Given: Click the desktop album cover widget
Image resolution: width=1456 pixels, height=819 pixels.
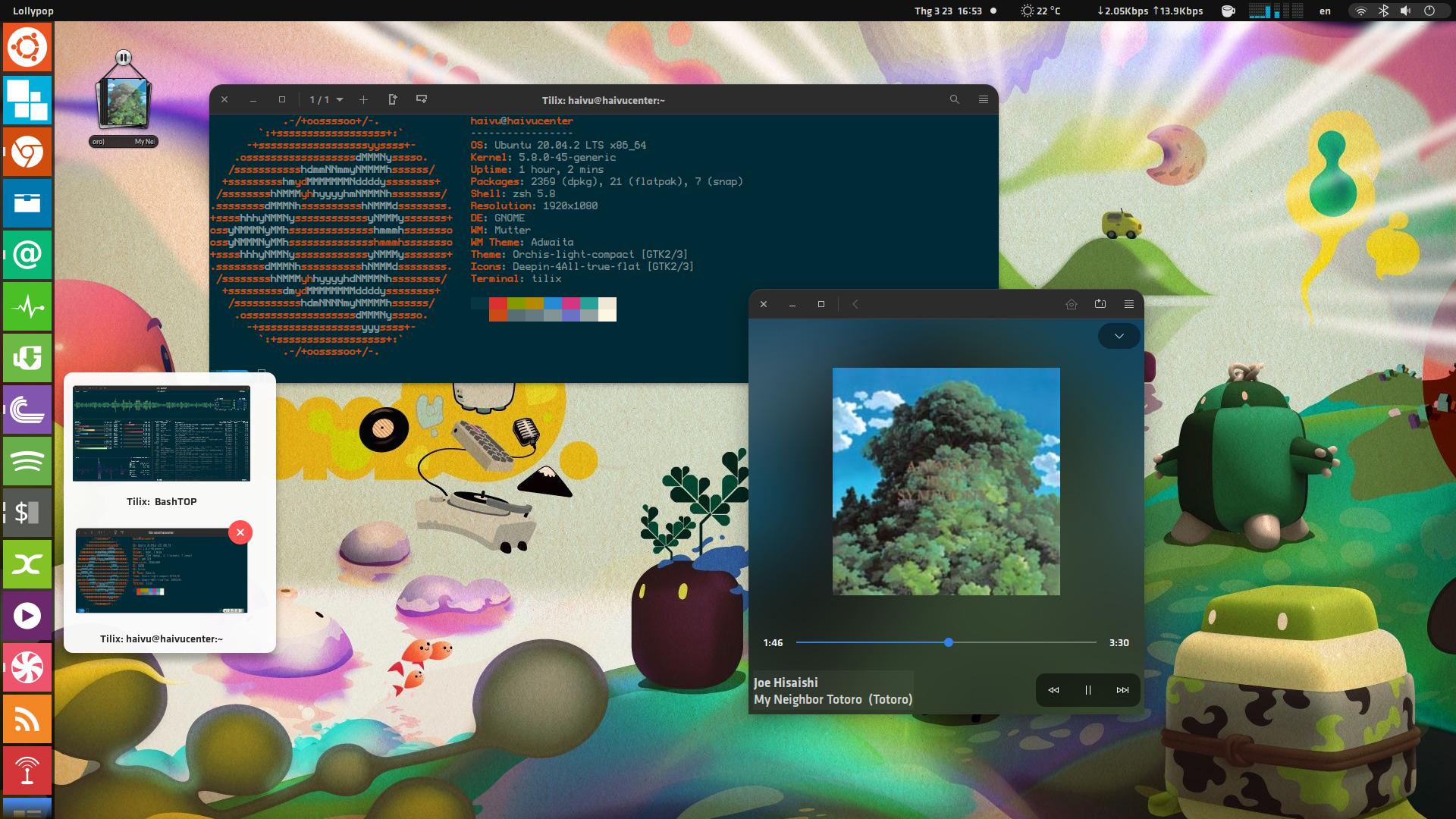Looking at the screenshot, I should point(123,102).
